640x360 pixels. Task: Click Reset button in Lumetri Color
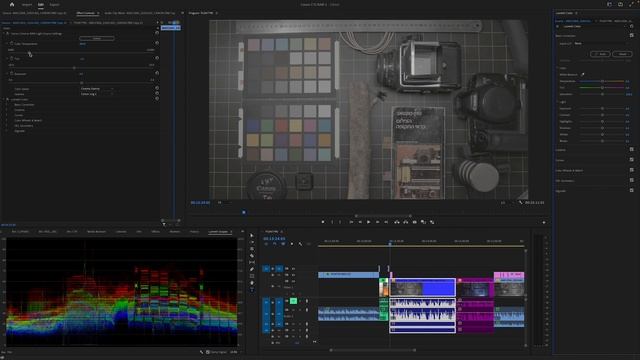tap(622, 54)
